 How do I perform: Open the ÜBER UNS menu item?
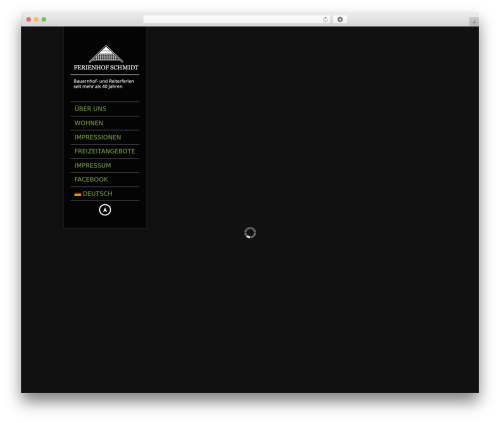[x=90, y=109]
